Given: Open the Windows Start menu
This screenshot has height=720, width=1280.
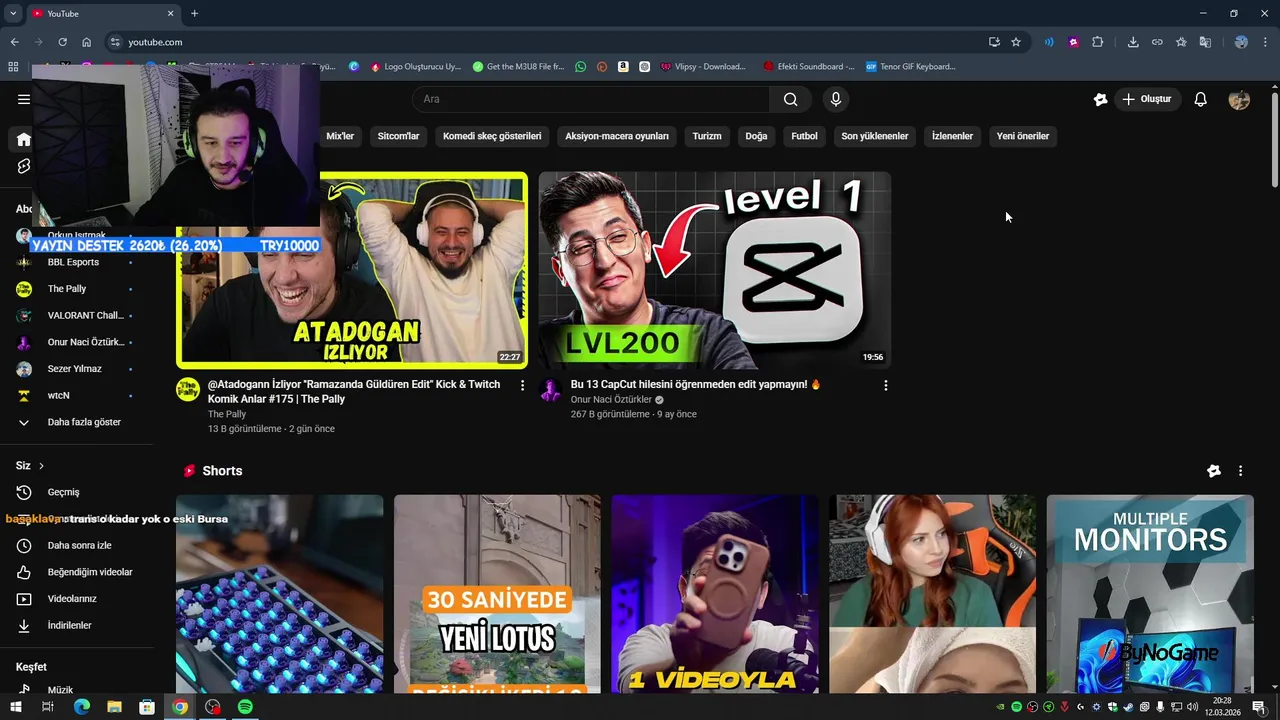Looking at the screenshot, I should coord(15,707).
